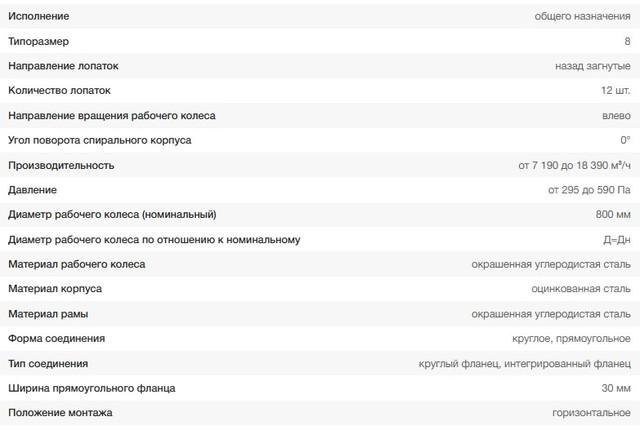The image size is (640, 430).
Task: Click the 'Направление лопаток' label
Action: click(63, 66)
